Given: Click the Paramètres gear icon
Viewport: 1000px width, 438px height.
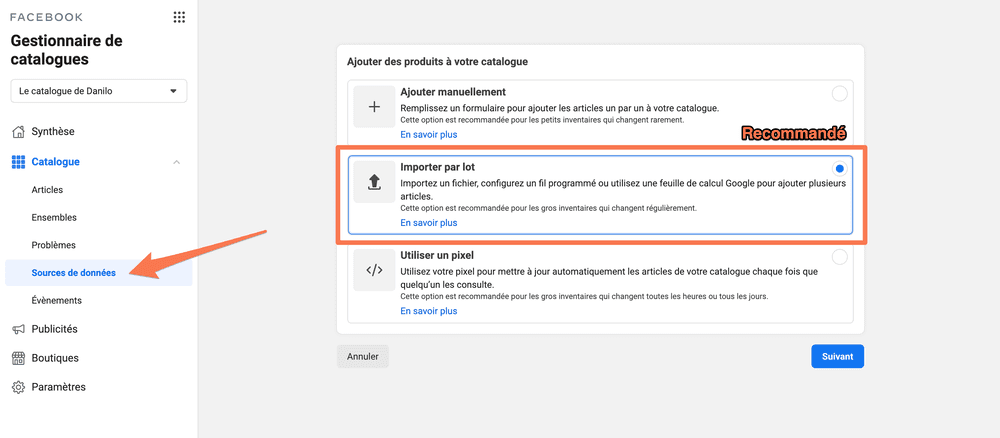Looking at the screenshot, I should (18, 387).
